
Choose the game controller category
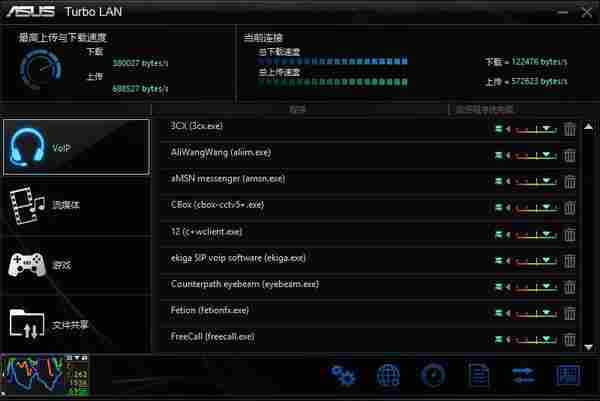coord(76,265)
